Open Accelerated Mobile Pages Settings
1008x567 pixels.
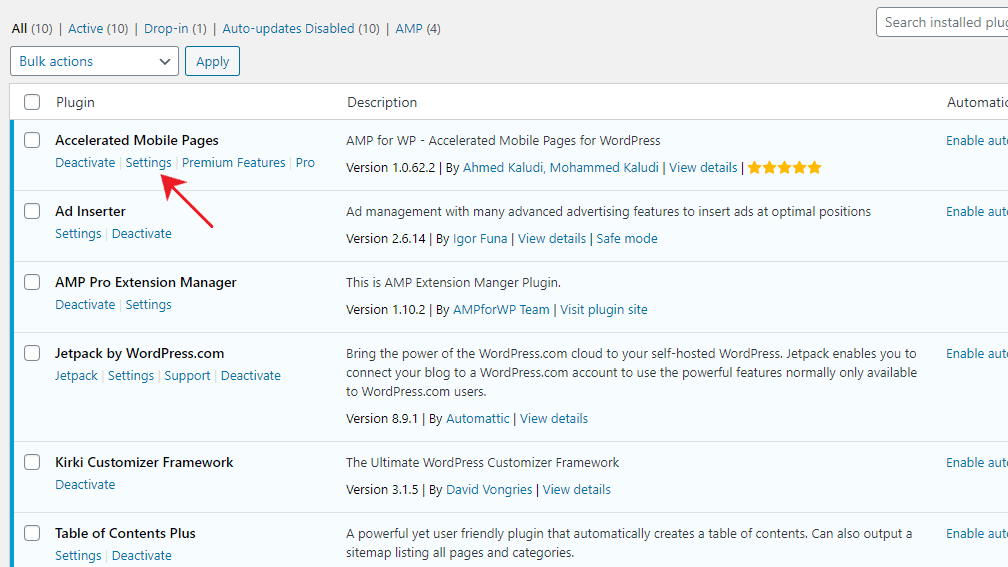pos(148,163)
